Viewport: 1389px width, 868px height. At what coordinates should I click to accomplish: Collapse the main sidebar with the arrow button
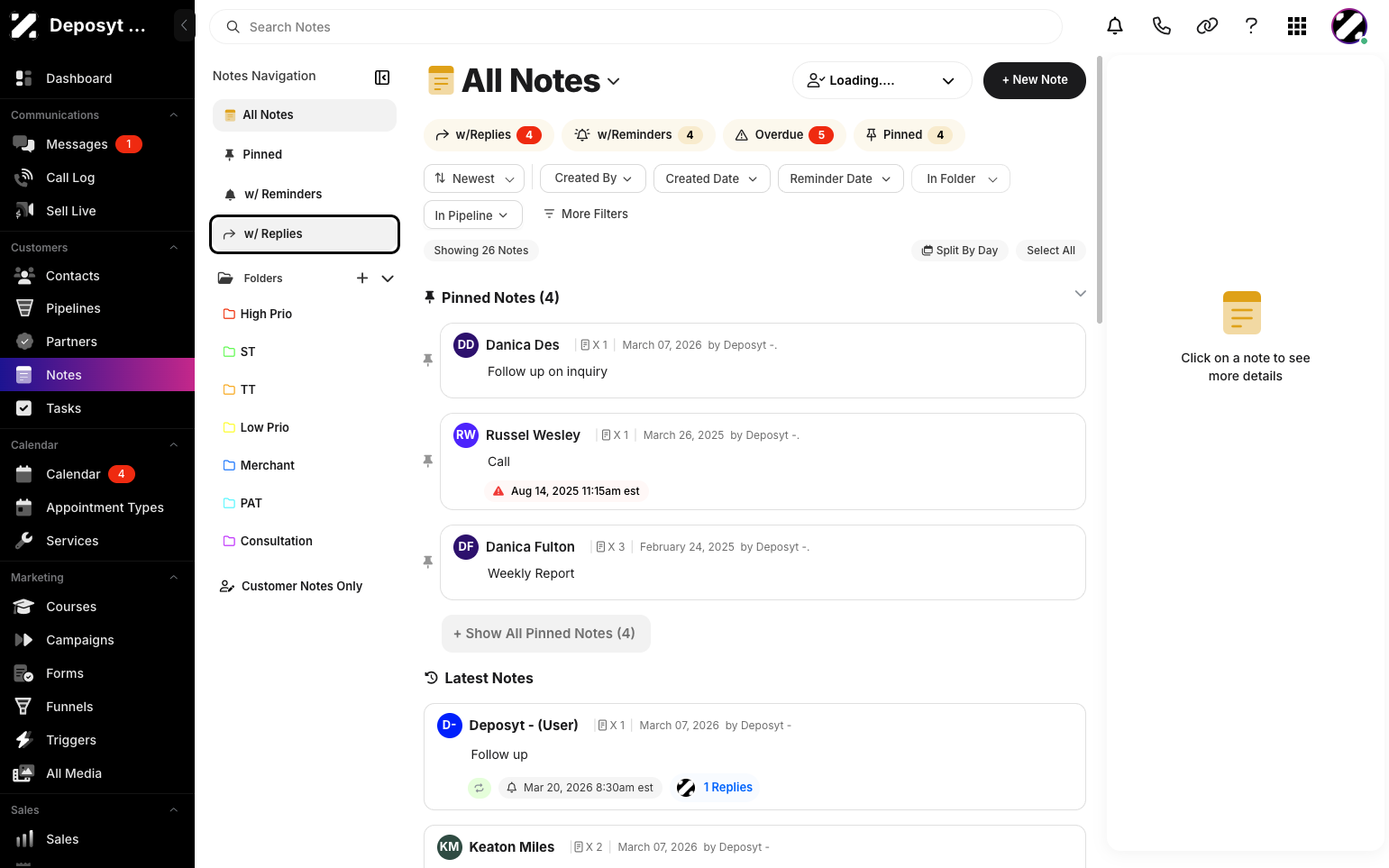[x=184, y=25]
